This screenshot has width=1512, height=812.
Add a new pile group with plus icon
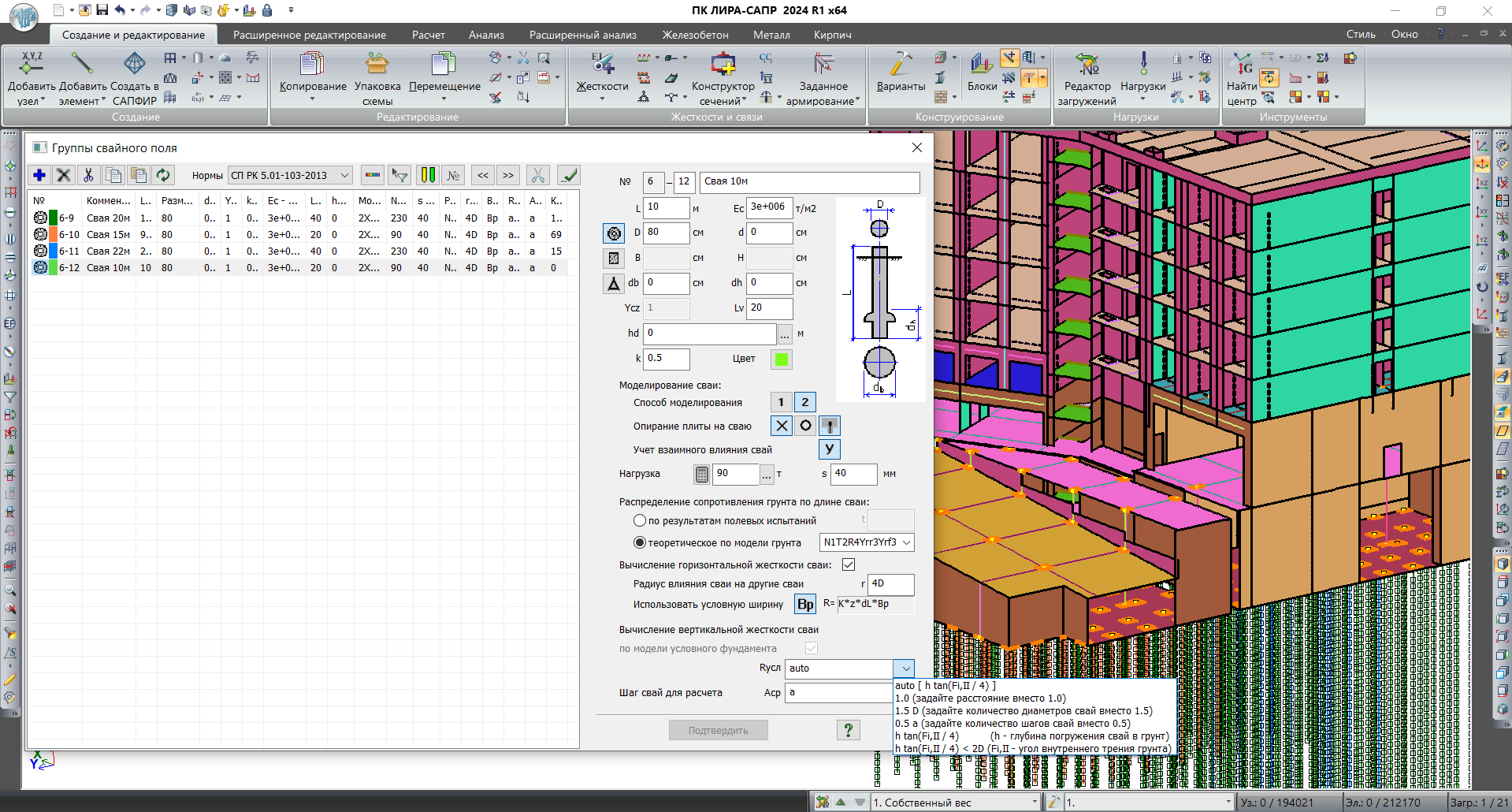point(39,175)
